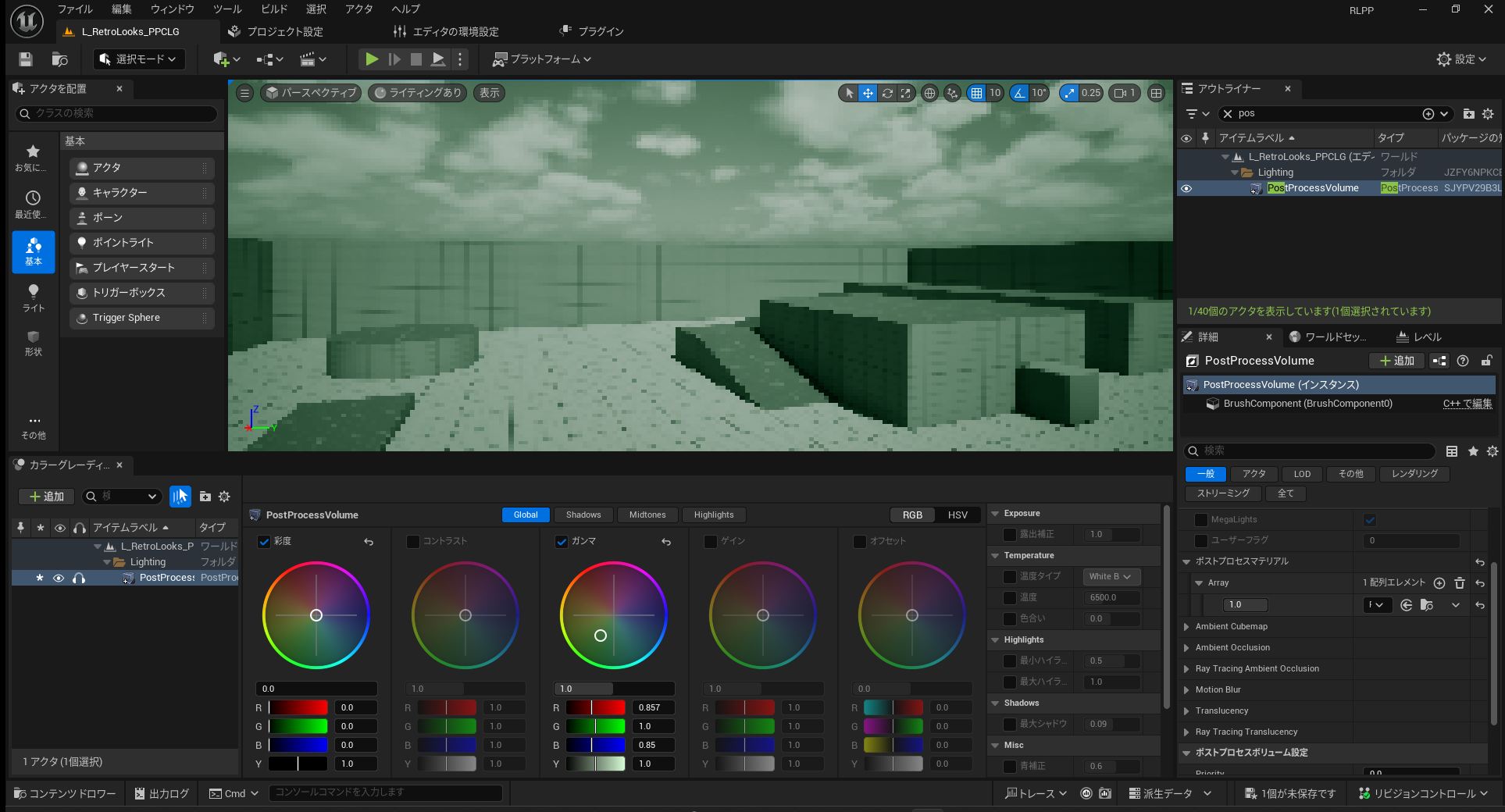Click the C++で編集 link in details panel
The height and width of the screenshot is (812, 1505).
1467,404
